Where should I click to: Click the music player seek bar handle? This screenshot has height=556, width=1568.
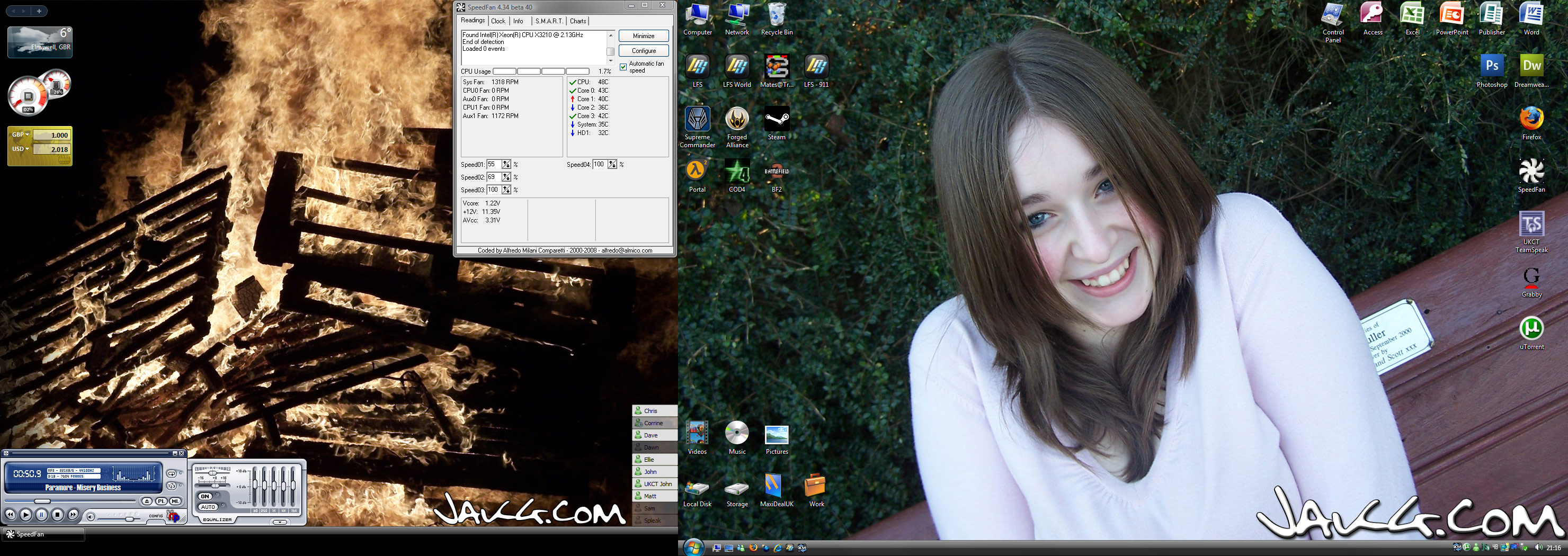click(x=42, y=501)
